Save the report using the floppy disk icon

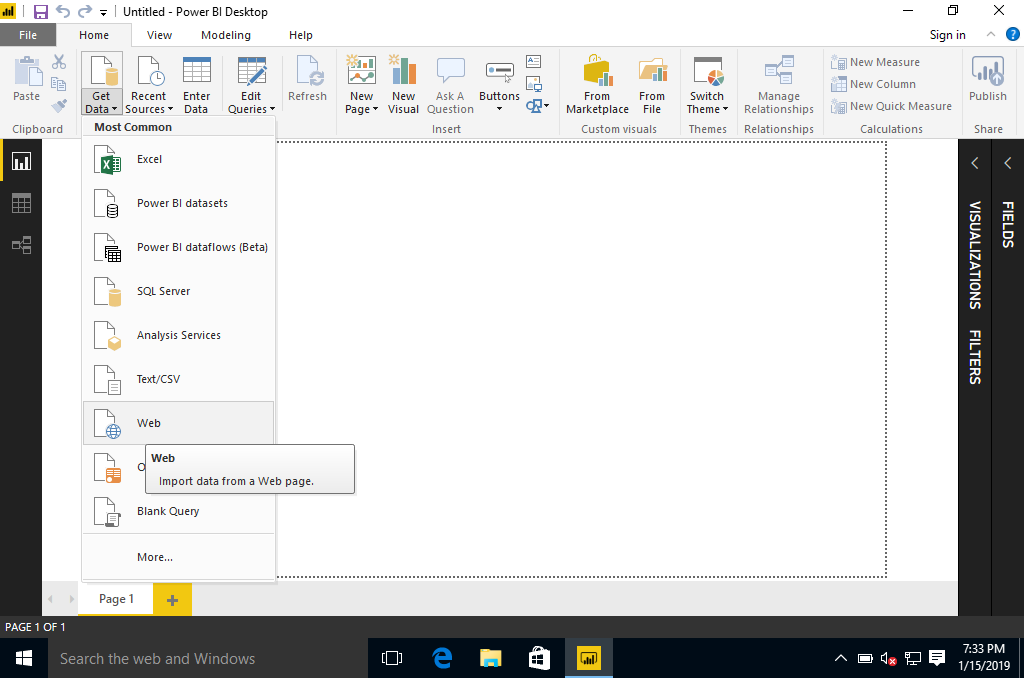pyautogui.click(x=41, y=12)
